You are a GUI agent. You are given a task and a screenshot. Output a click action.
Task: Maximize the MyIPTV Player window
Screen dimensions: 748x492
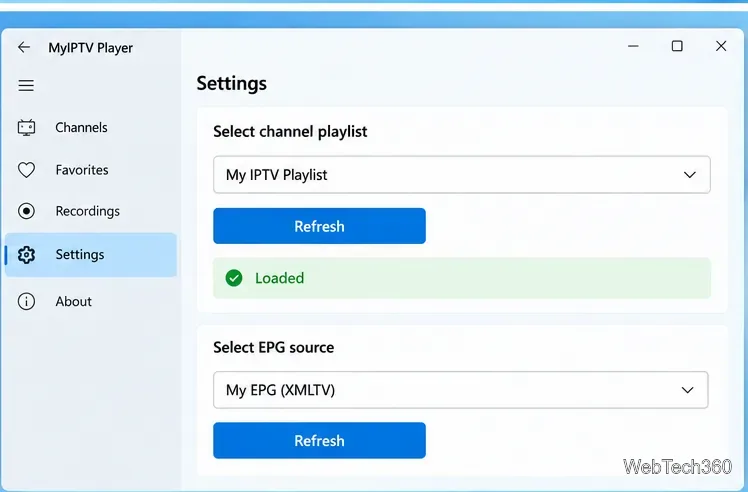click(677, 46)
